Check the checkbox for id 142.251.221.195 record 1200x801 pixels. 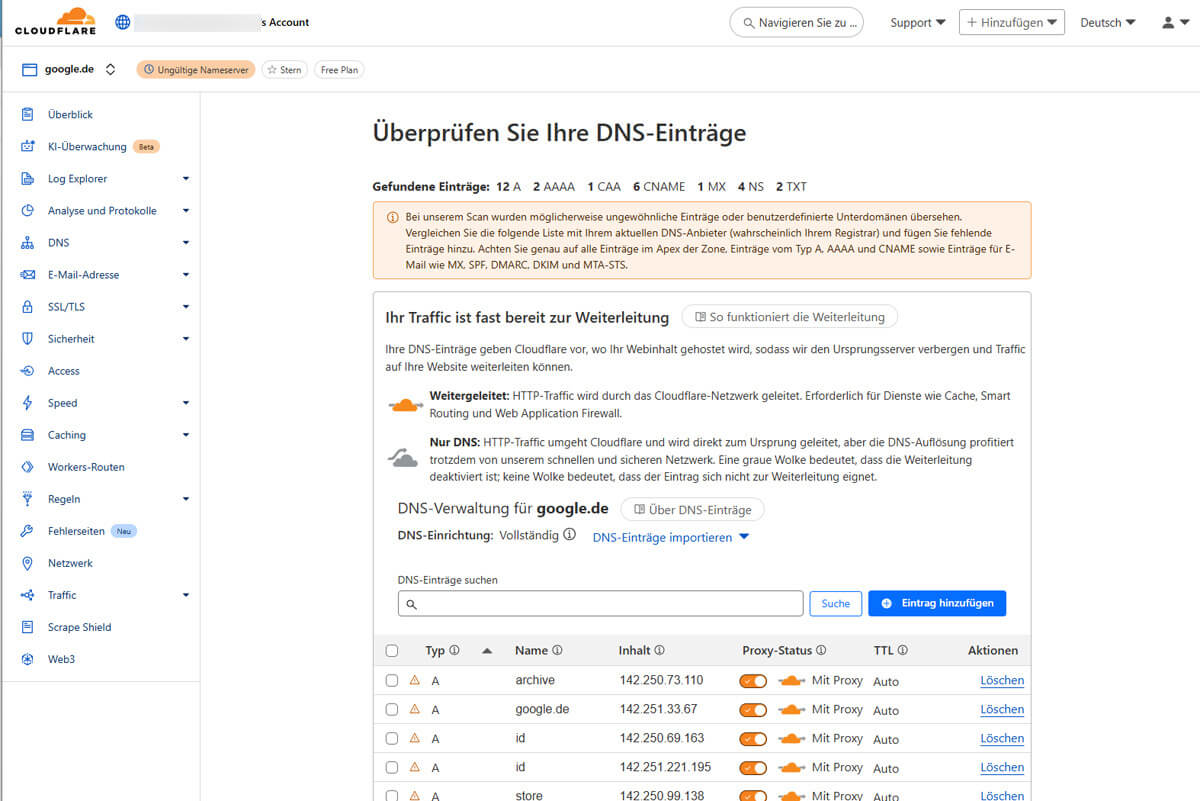[392, 767]
